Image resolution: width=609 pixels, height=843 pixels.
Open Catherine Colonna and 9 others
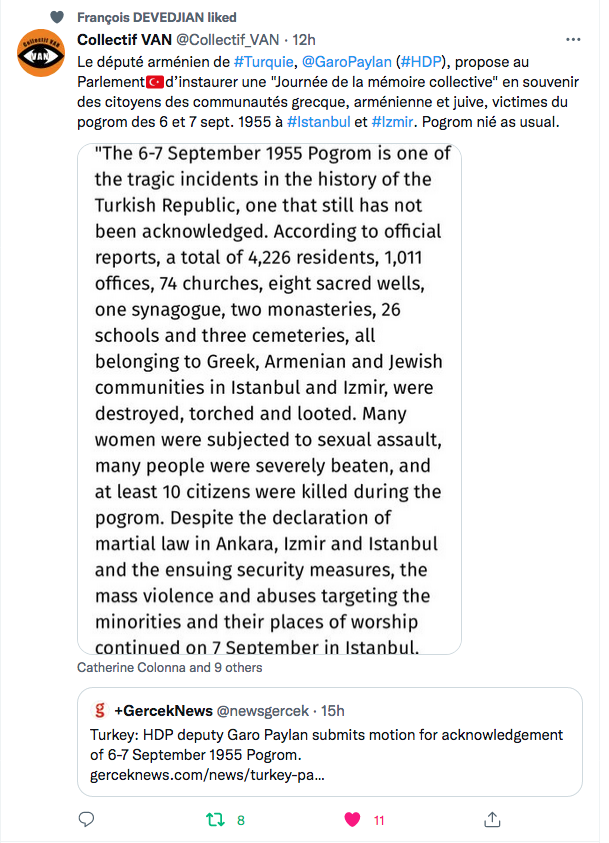(x=169, y=667)
